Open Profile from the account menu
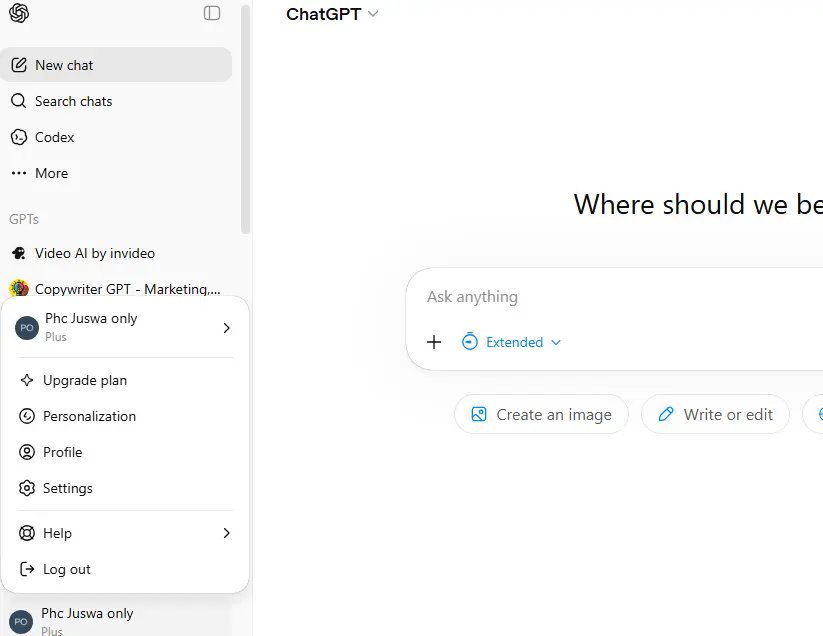823x636 pixels. click(124, 452)
